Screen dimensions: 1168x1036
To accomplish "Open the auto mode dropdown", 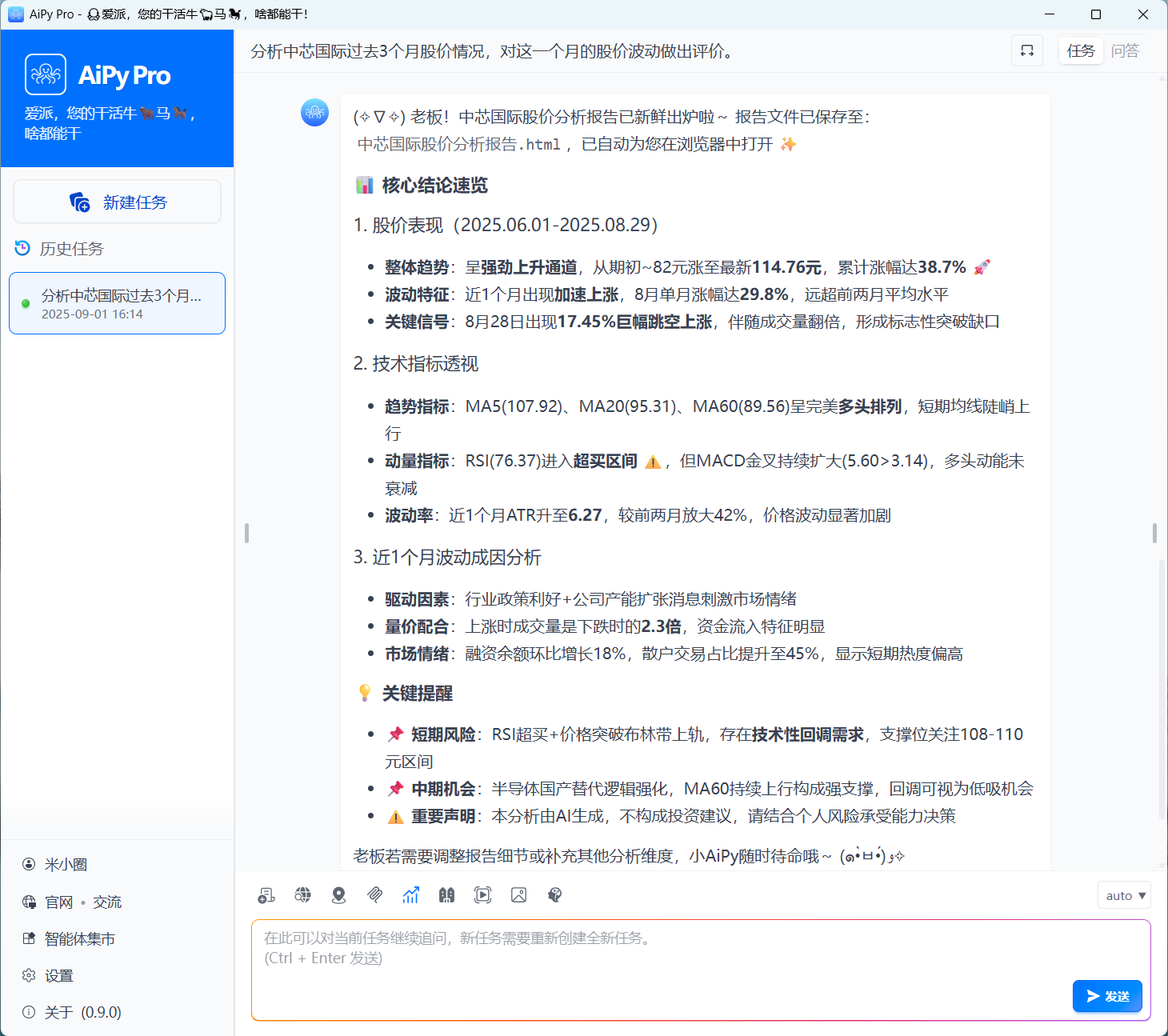I will (x=1125, y=895).
